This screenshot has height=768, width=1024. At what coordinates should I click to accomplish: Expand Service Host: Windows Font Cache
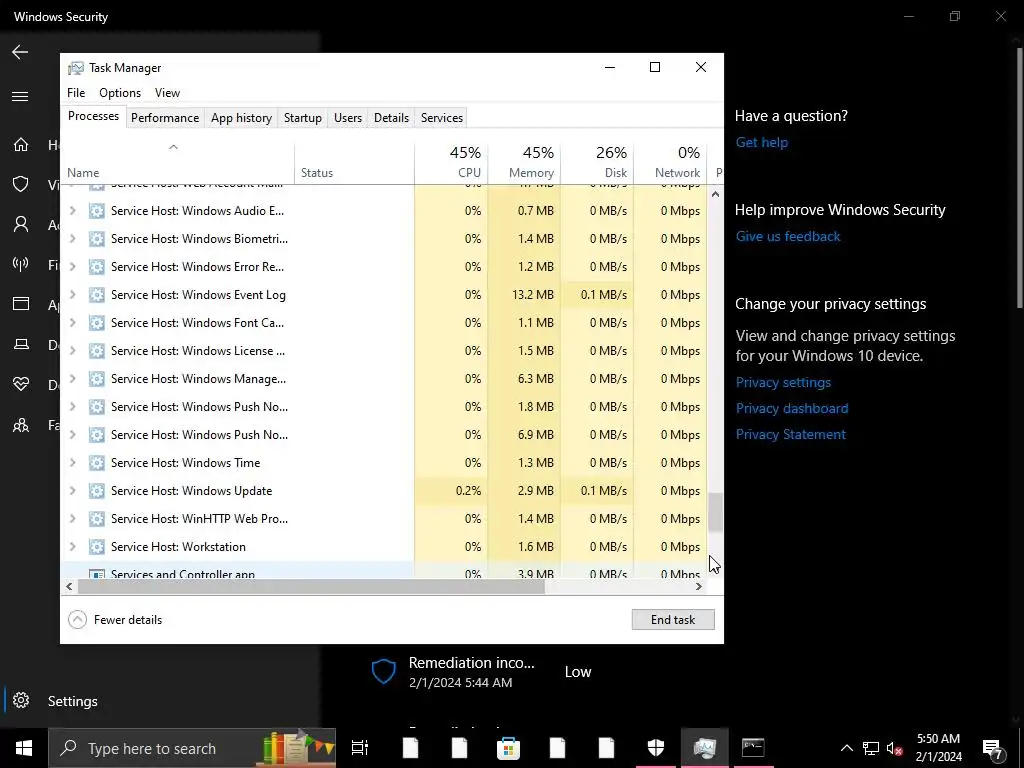click(72, 323)
